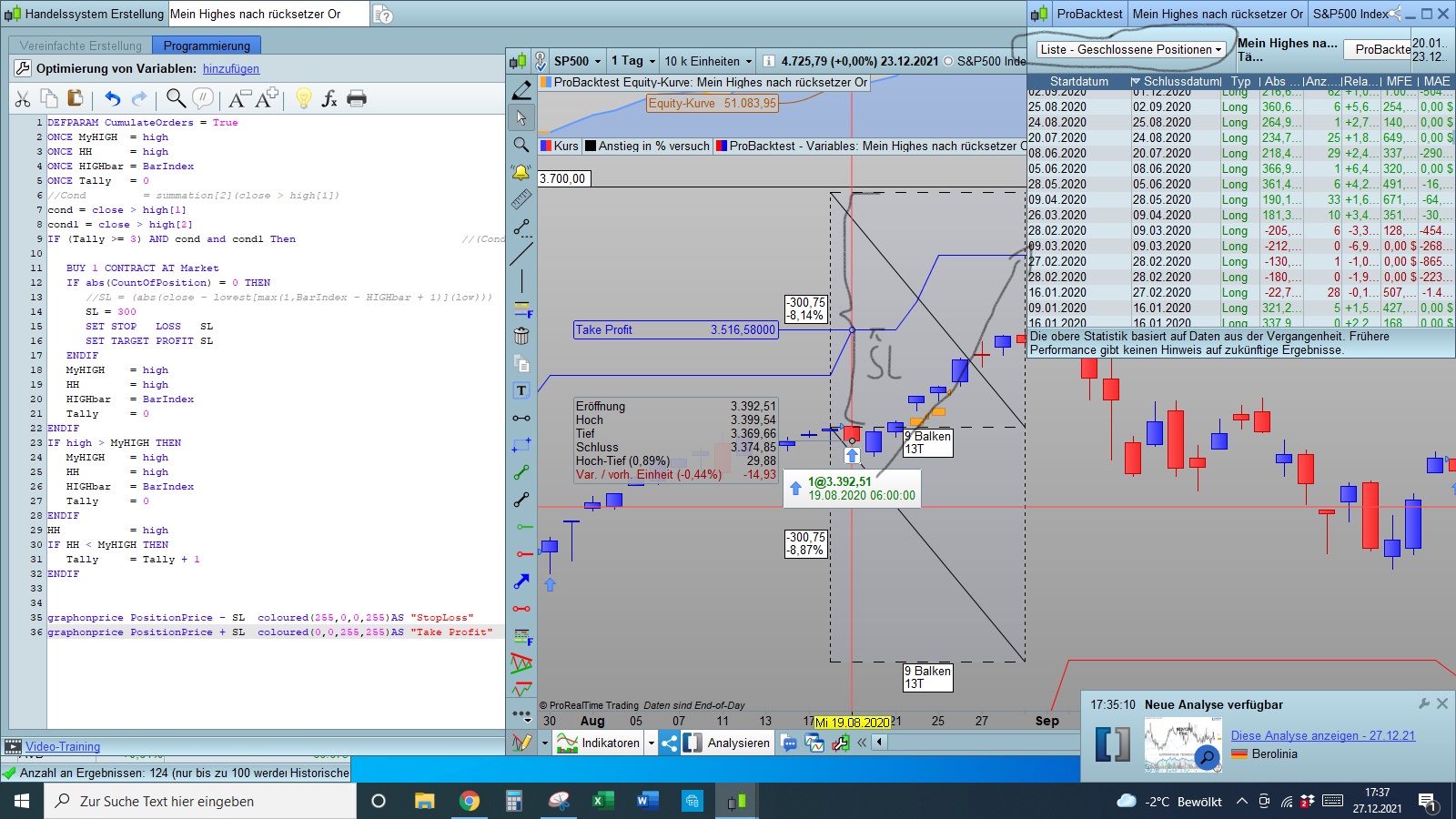This screenshot has width=1456, height=819.
Task: Expand the 10 k Einheiten dropdown
Action: coord(708,61)
